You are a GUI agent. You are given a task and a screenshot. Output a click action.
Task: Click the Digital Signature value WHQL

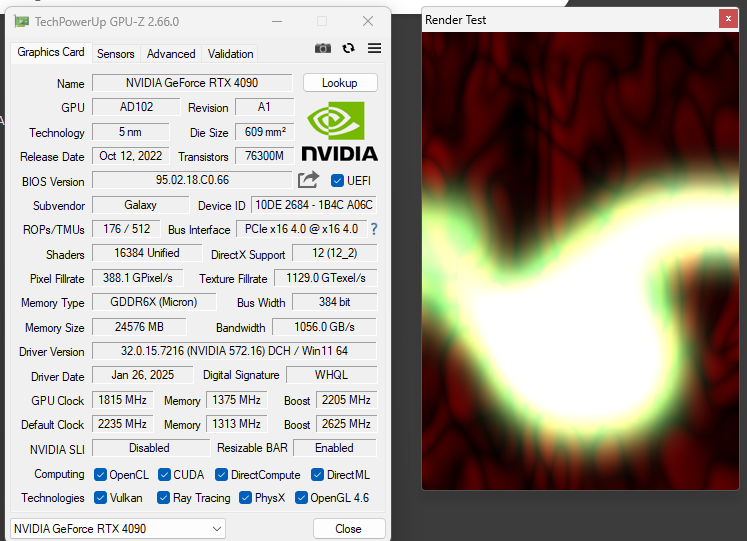pos(332,375)
